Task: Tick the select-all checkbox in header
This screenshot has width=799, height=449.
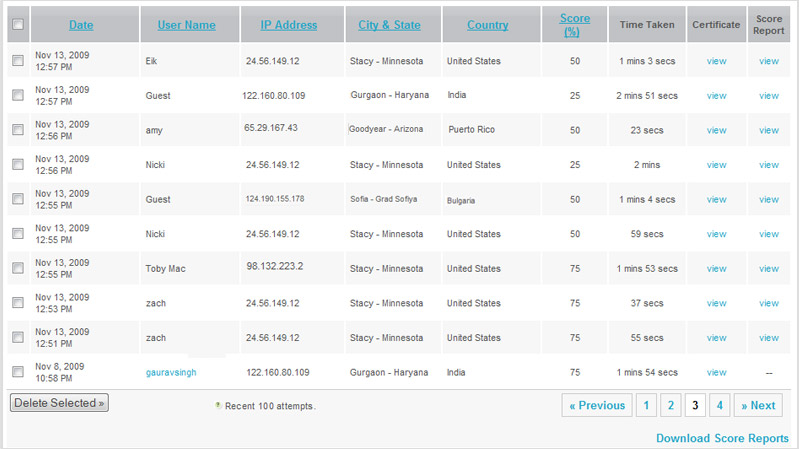Action: [x=17, y=25]
